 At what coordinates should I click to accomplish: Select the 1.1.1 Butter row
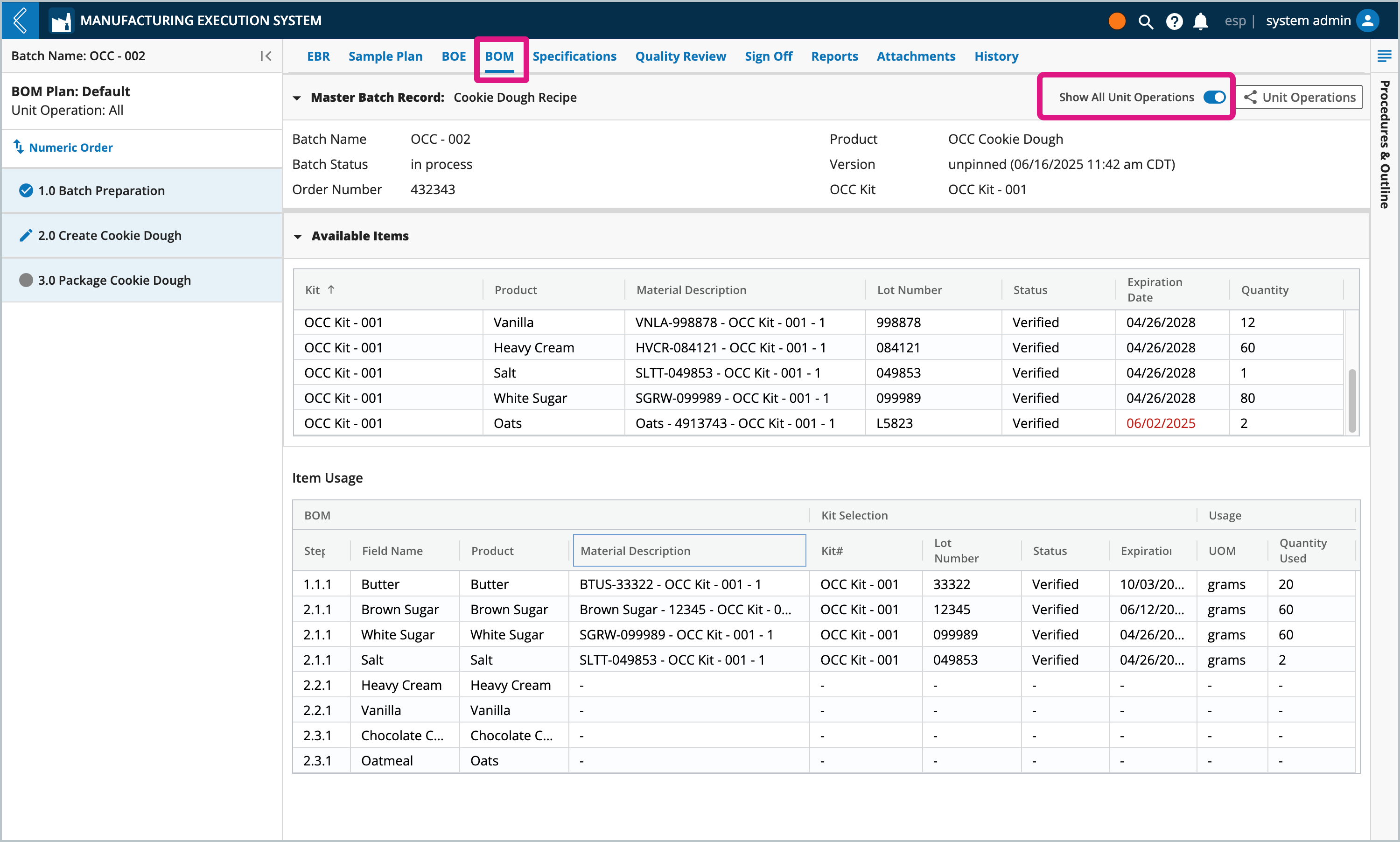pos(824,584)
